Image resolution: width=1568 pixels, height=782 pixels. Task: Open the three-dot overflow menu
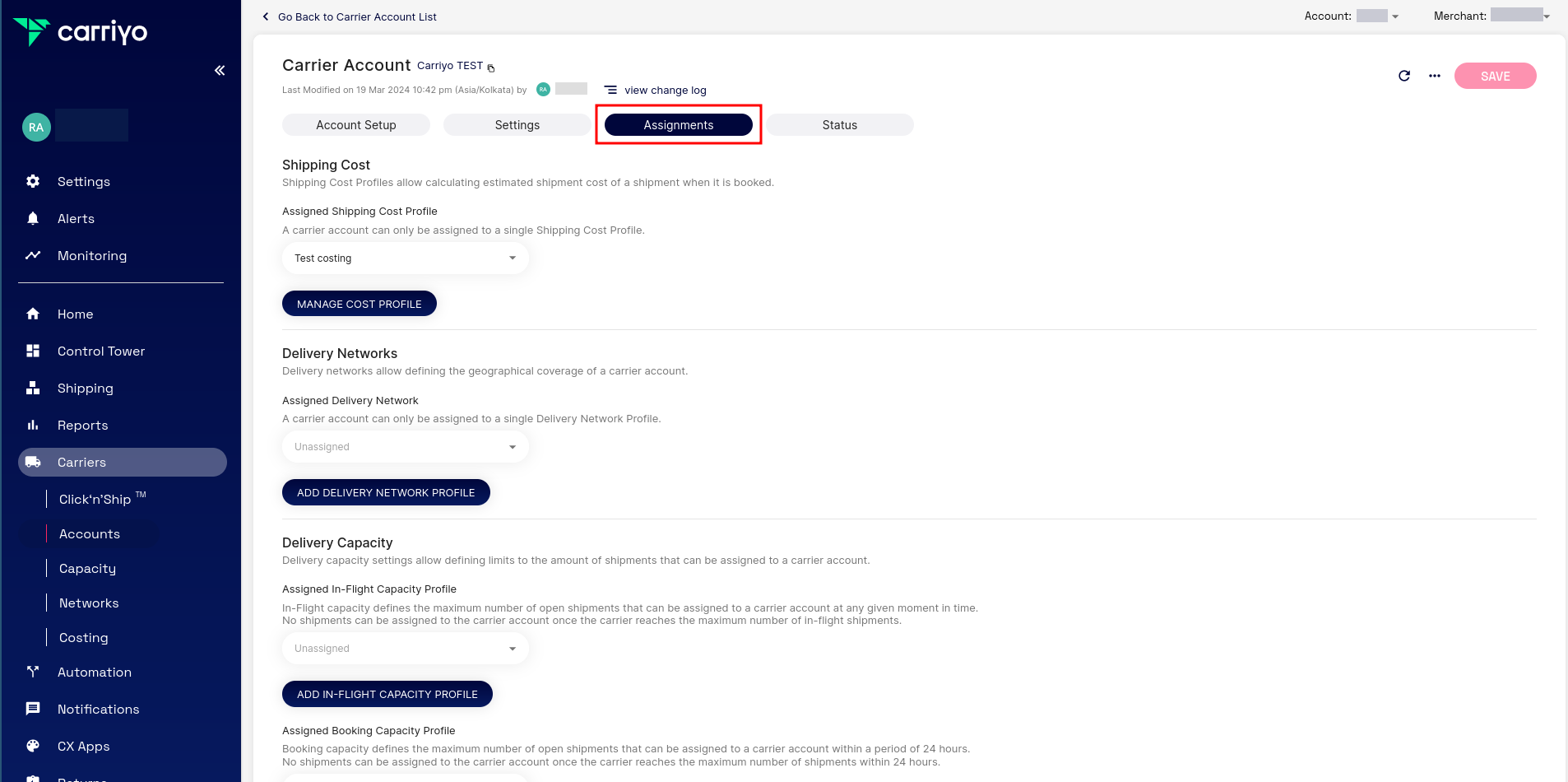(1435, 76)
